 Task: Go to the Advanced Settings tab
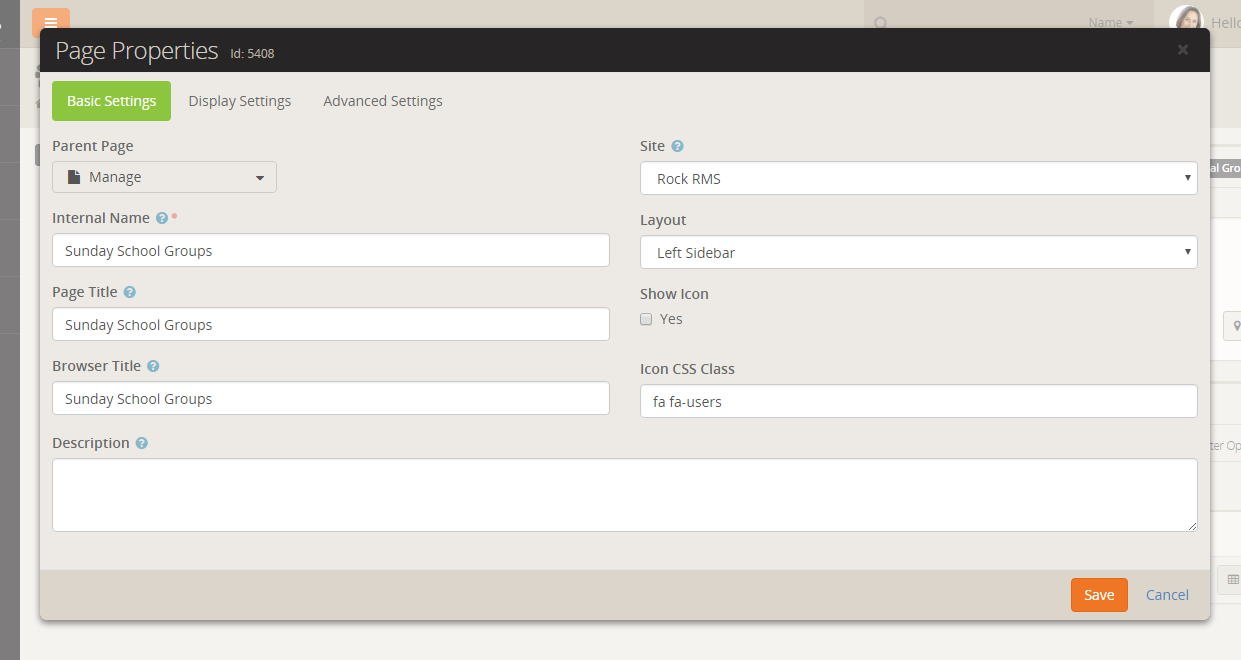point(383,101)
